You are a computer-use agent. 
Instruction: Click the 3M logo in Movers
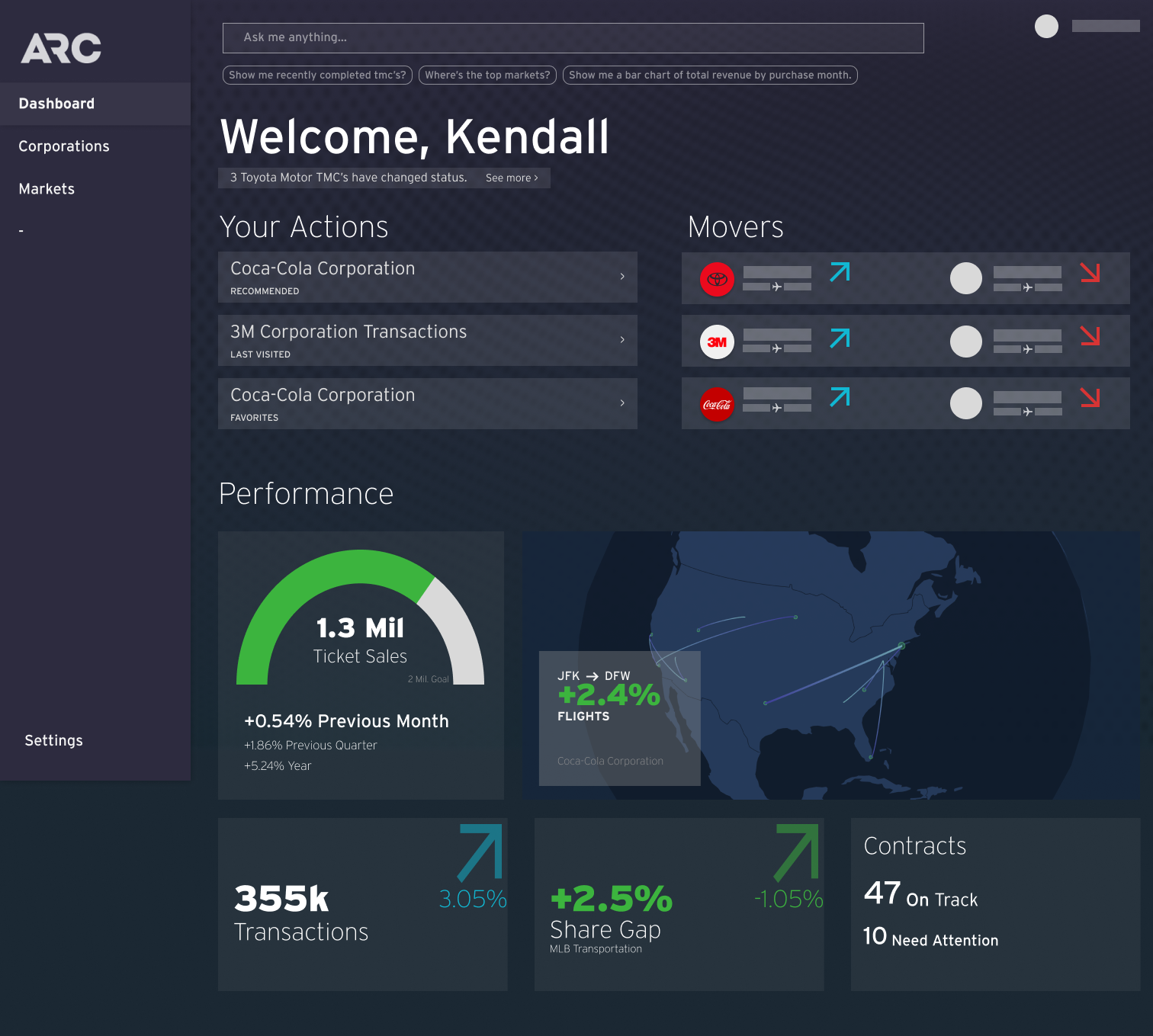click(717, 342)
